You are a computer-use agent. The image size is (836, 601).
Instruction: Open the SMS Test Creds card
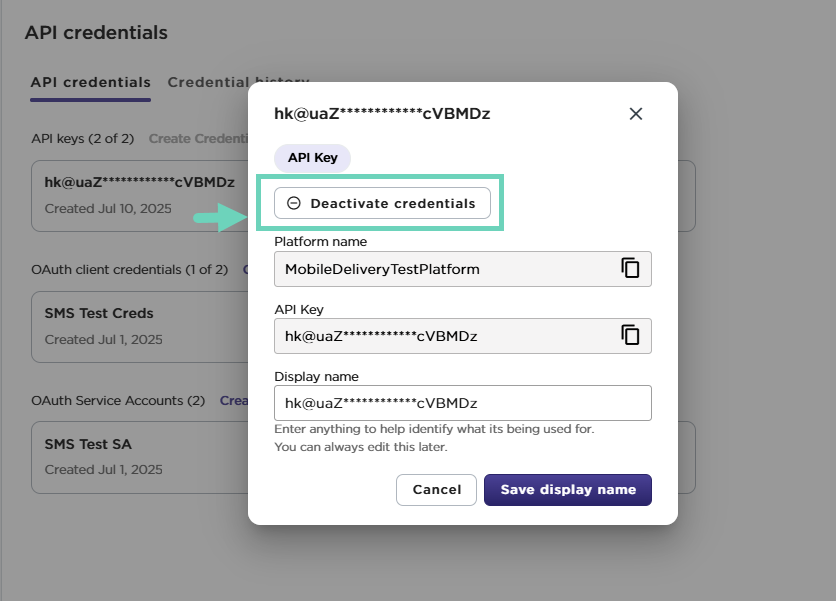coord(140,327)
